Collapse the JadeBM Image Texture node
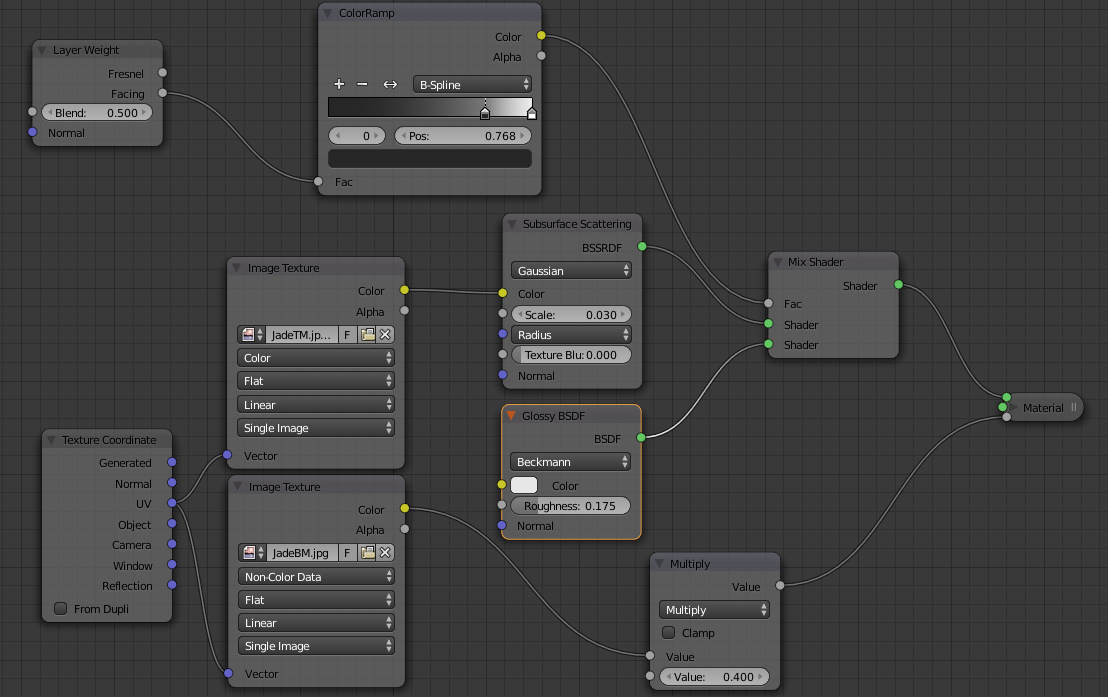The height and width of the screenshot is (697, 1108). [x=237, y=486]
